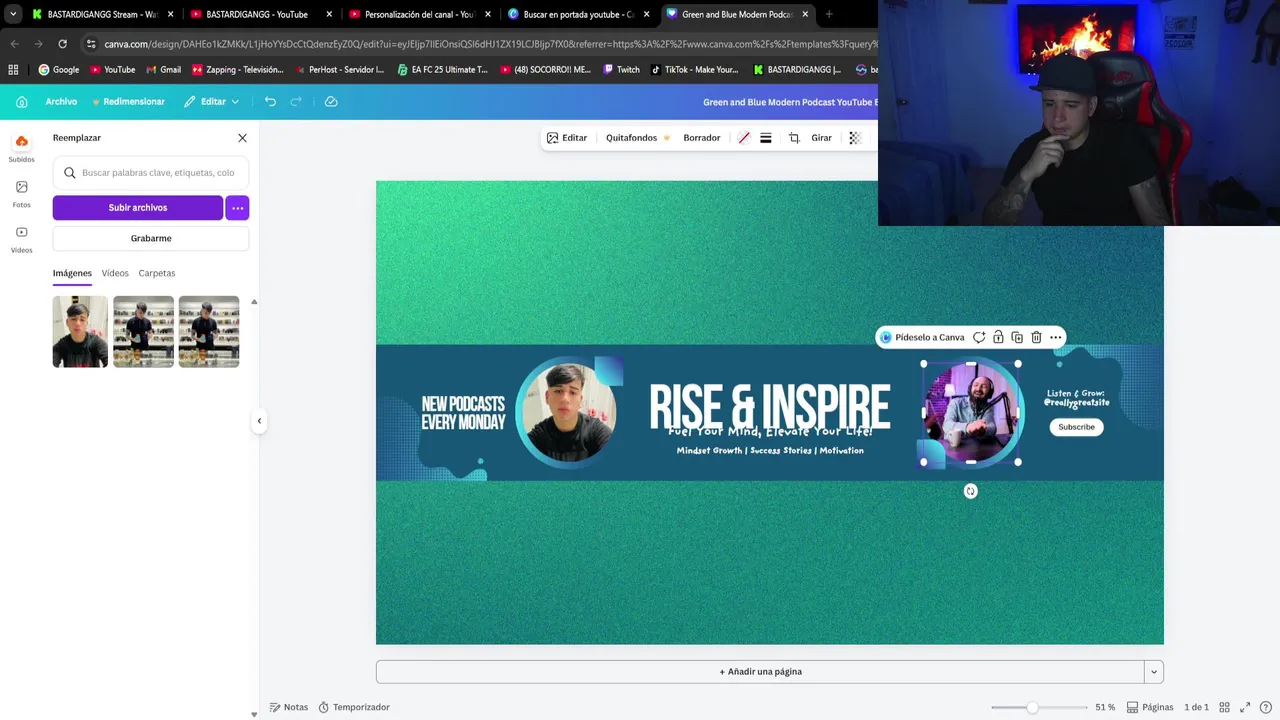The width and height of the screenshot is (1280, 720).
Task: Open more upload options button
Action: click(x=237, y=207)
